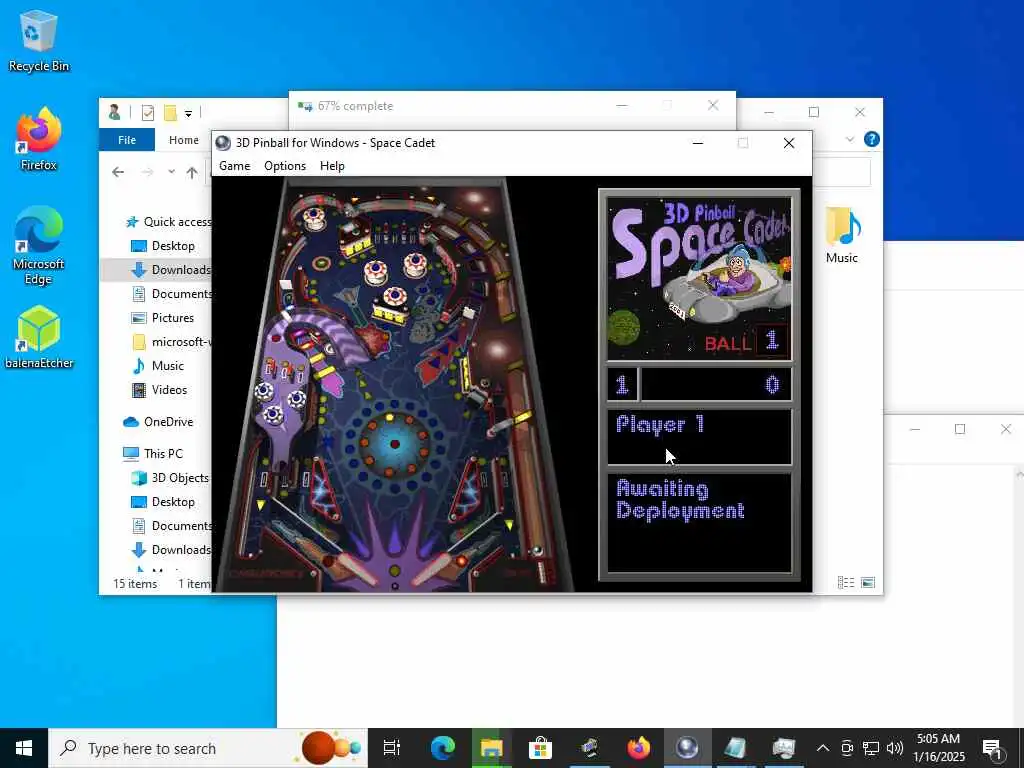Open Microsoft Store from the taskbar
Viewport: 1024px width, 768px height.
[540, 748]
